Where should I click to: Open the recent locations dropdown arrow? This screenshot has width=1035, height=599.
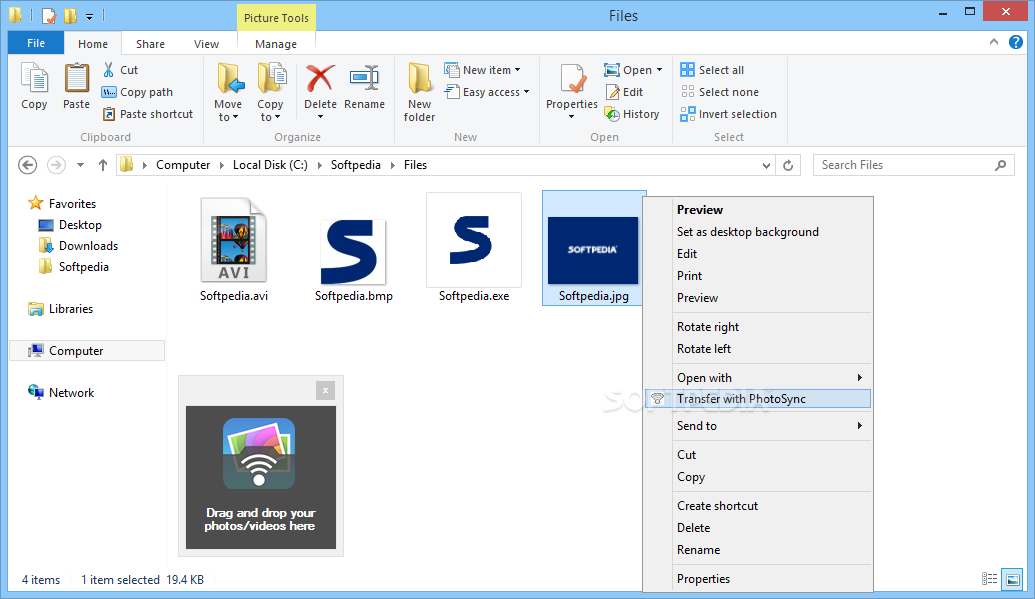pyautogui.click(x=81, y=164)
